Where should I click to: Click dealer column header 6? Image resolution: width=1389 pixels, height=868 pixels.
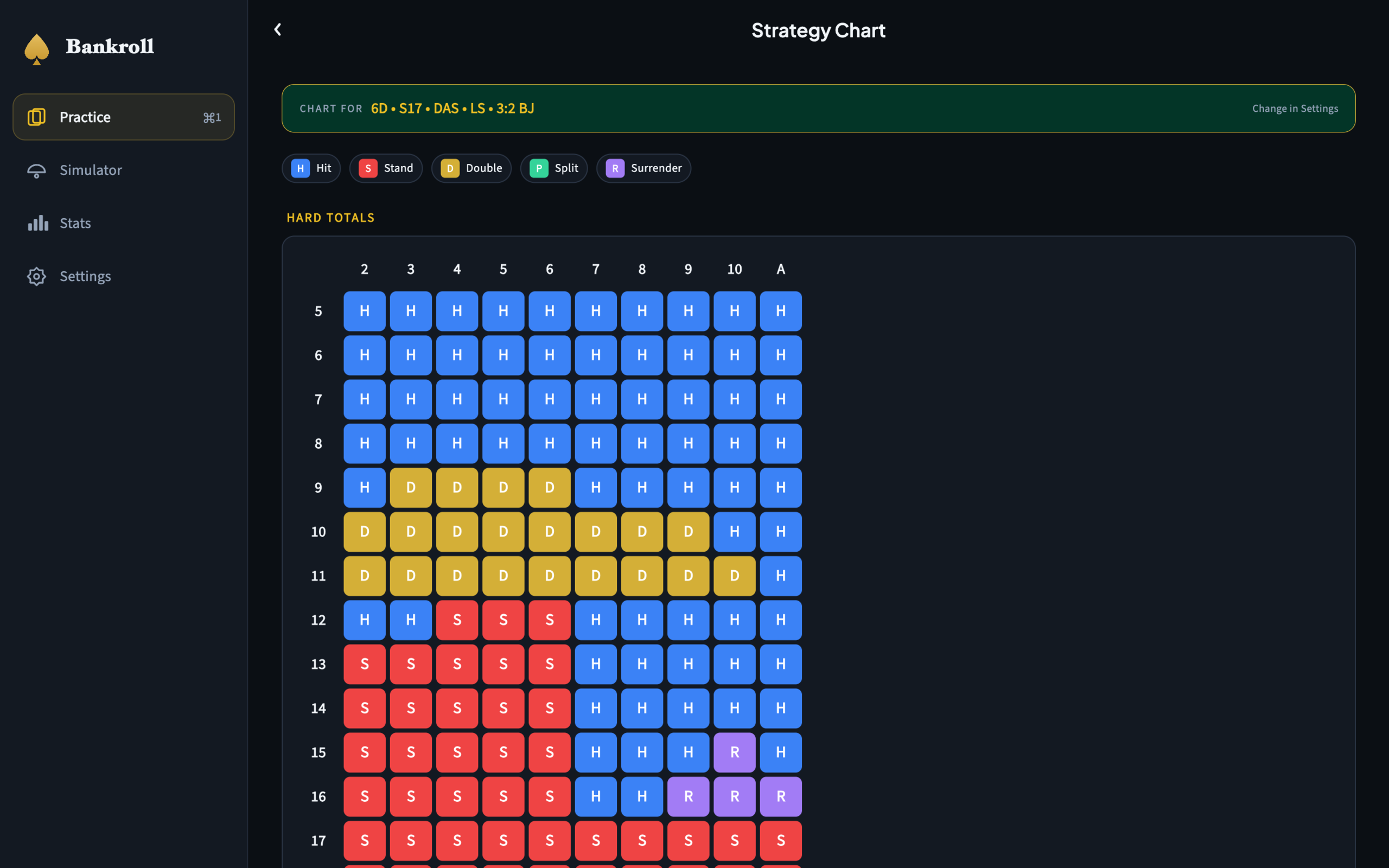549,269
